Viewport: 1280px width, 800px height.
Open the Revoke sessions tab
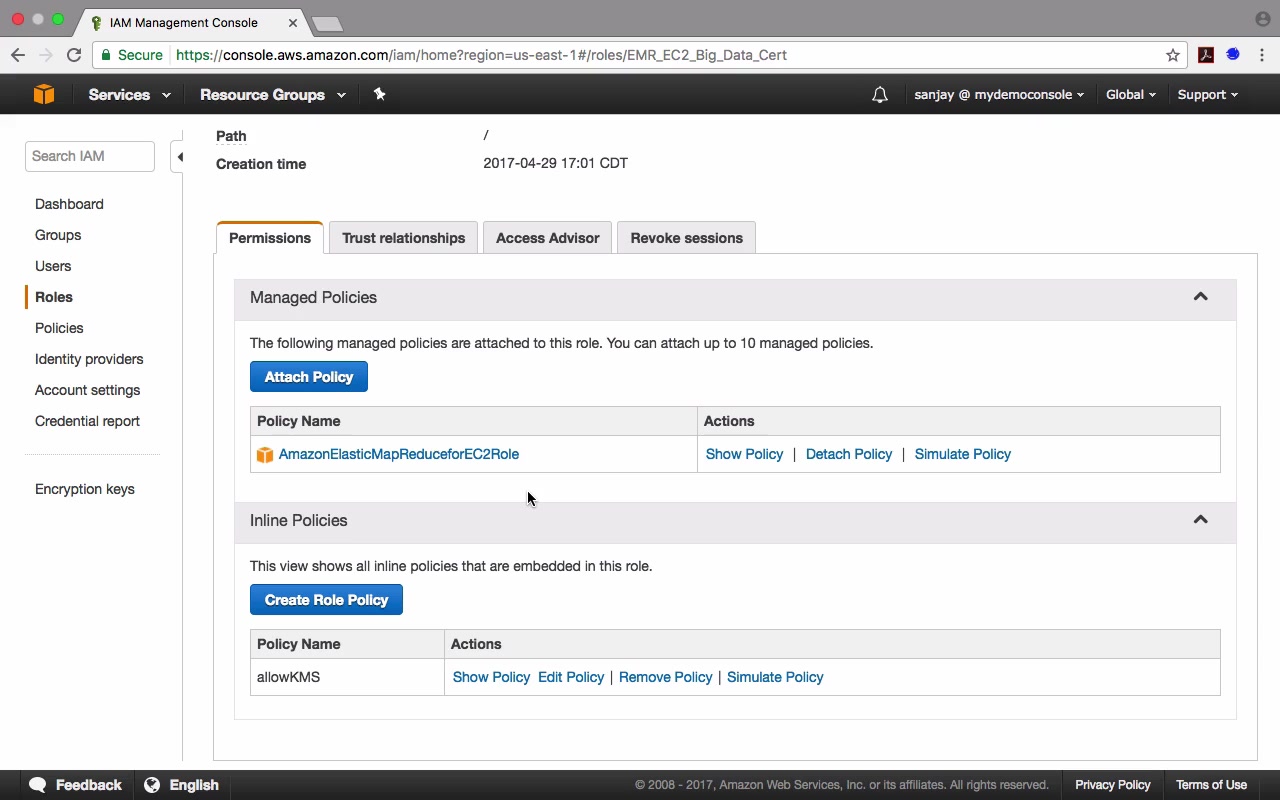point(686,238)
